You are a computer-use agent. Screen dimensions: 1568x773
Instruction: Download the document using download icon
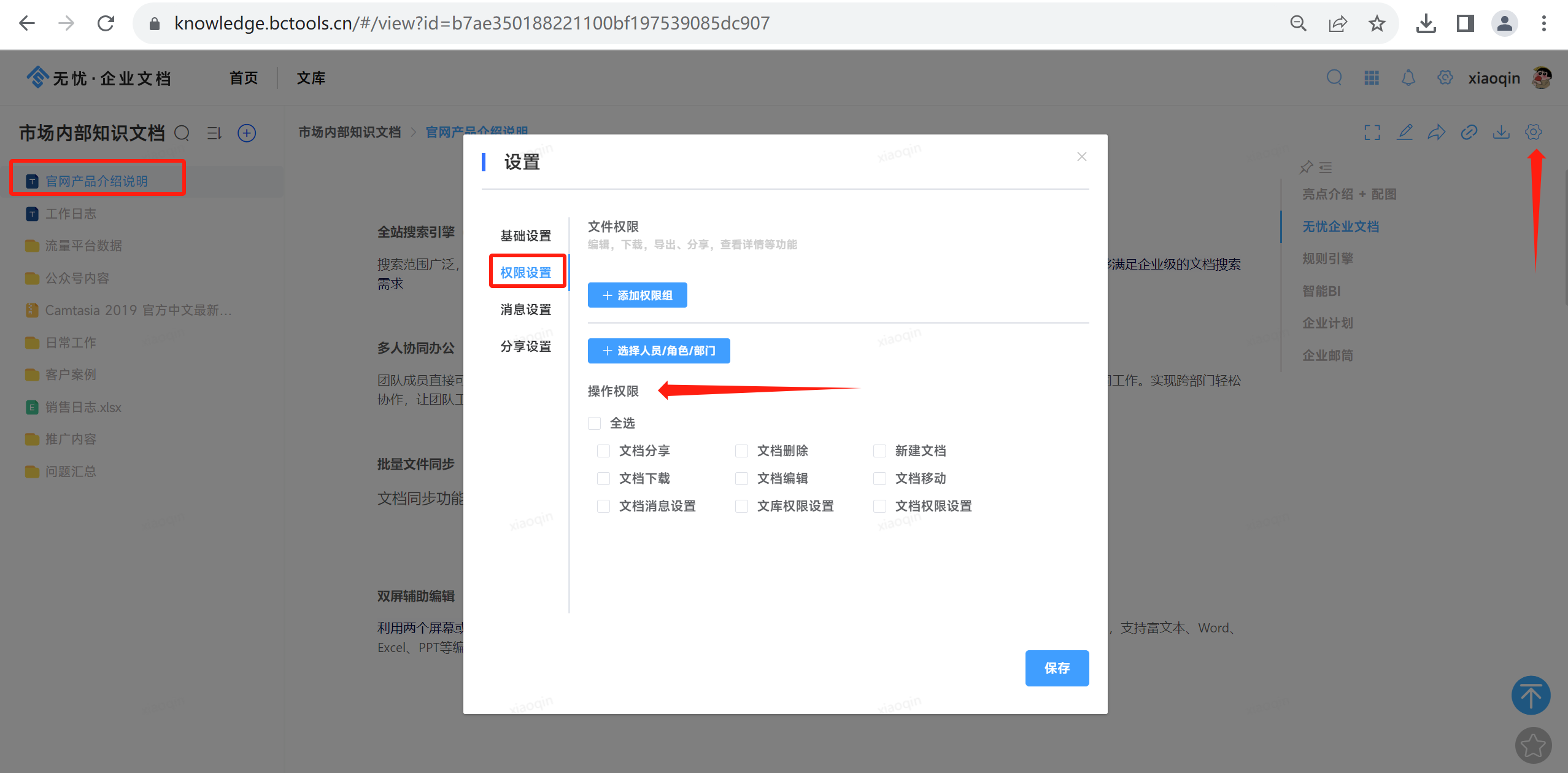[1500, 132]
